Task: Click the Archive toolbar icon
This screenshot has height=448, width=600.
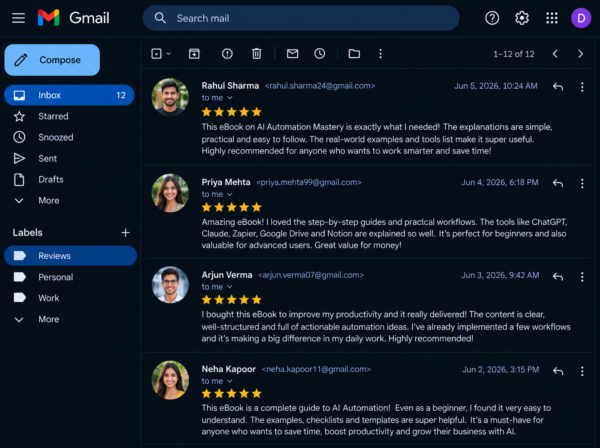Action: (x=194, y=54)
